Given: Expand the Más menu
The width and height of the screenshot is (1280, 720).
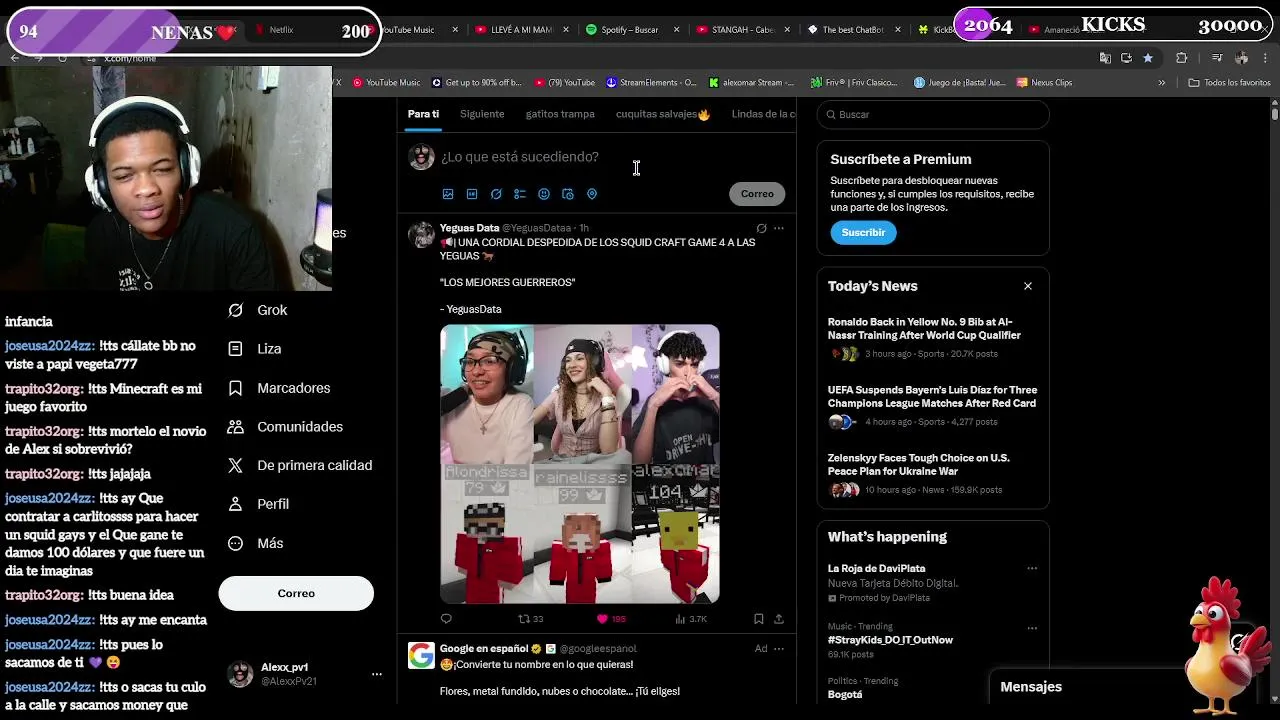Looking at the screenshot, I should tap(255, 543).
